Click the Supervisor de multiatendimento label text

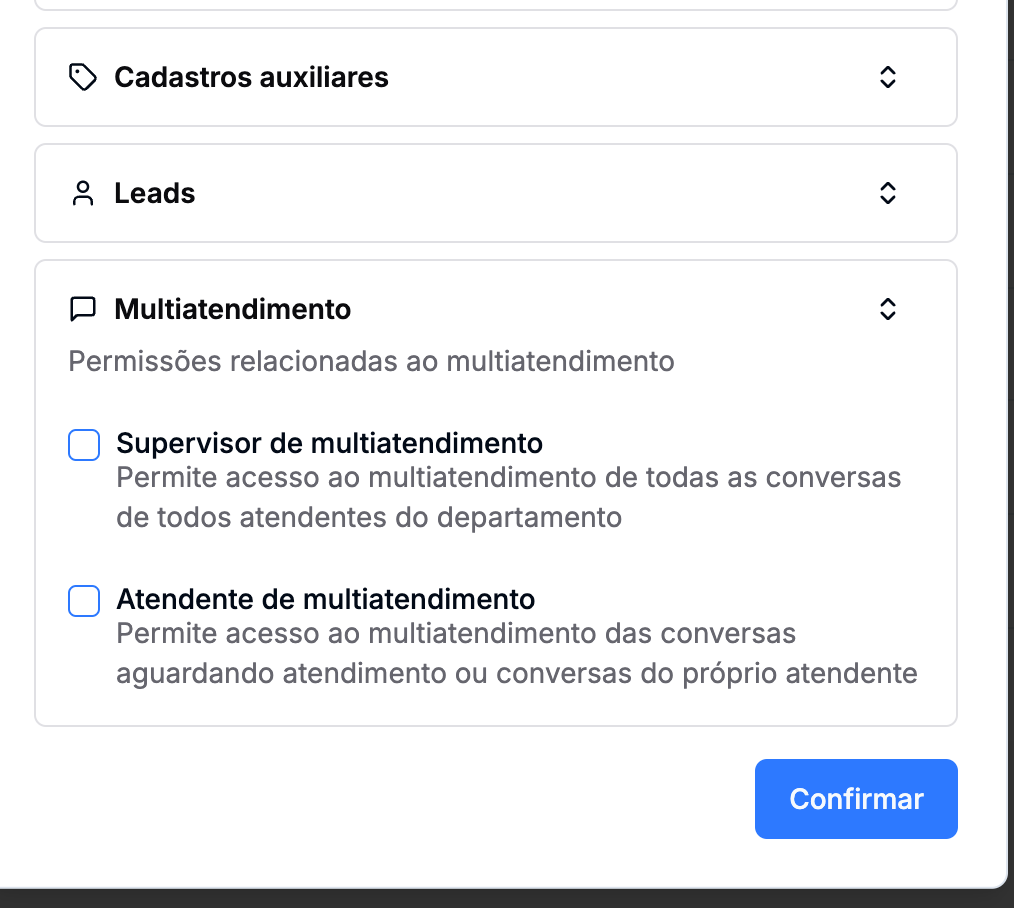329,443
